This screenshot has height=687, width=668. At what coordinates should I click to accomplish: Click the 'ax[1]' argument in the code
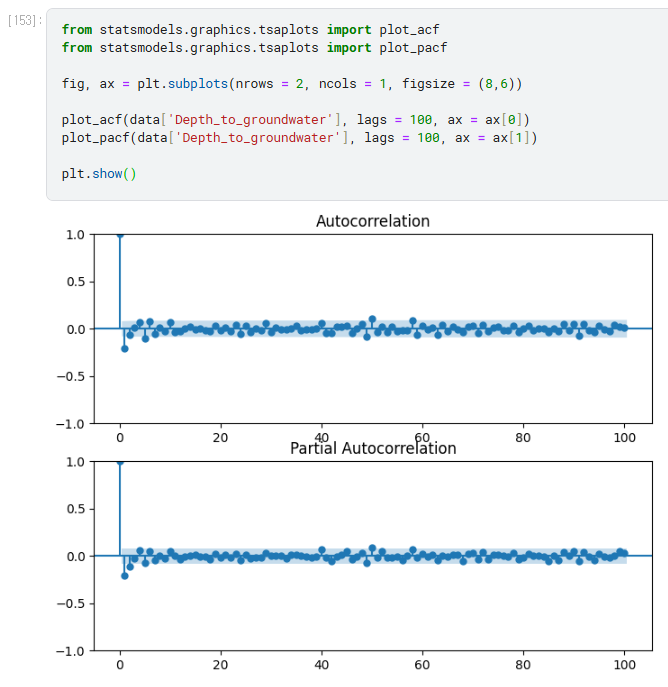(511, 138)
